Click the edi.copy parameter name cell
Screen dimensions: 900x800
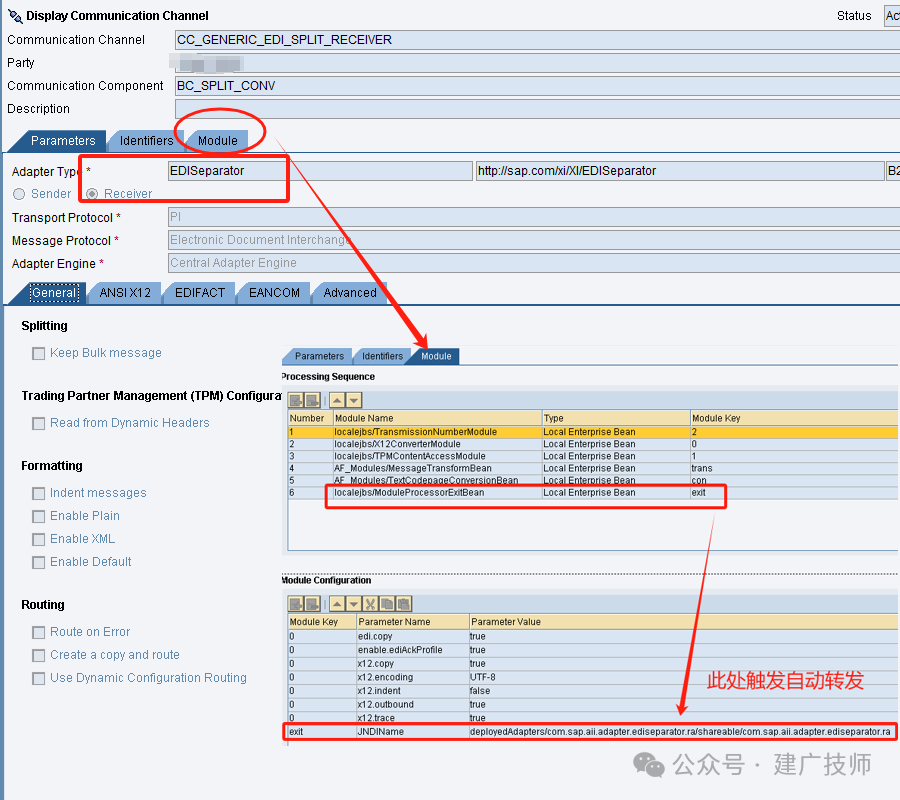413,636
